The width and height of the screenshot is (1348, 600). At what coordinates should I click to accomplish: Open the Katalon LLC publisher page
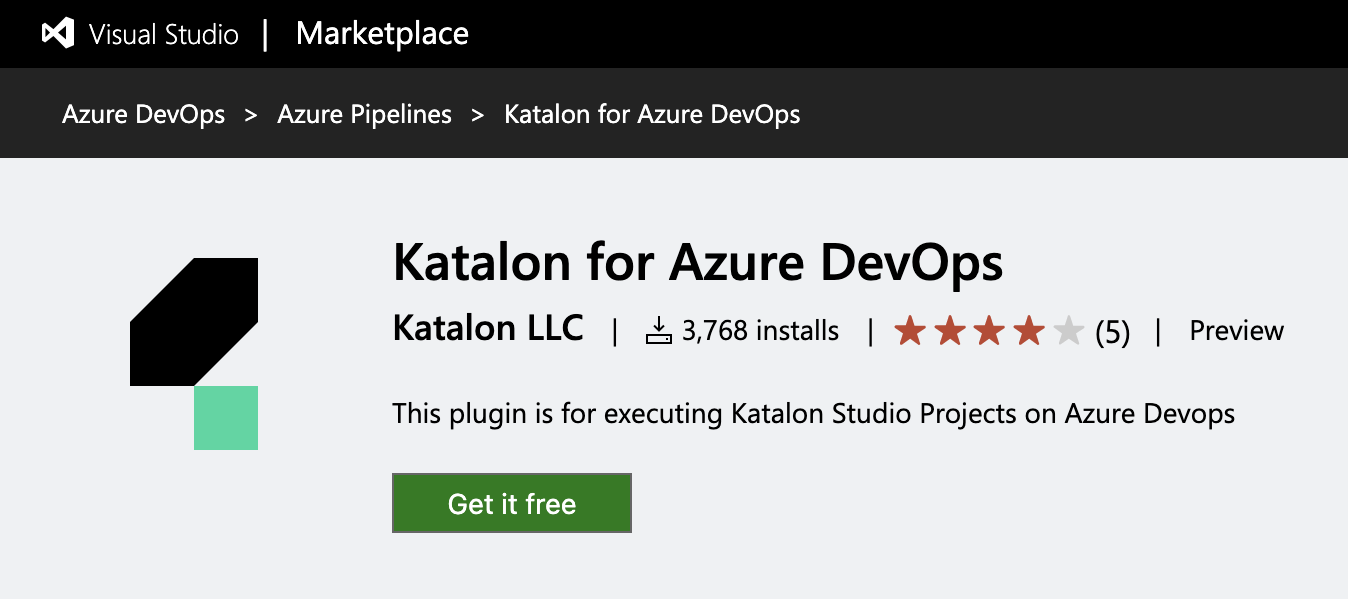click(x=488, y=329)
